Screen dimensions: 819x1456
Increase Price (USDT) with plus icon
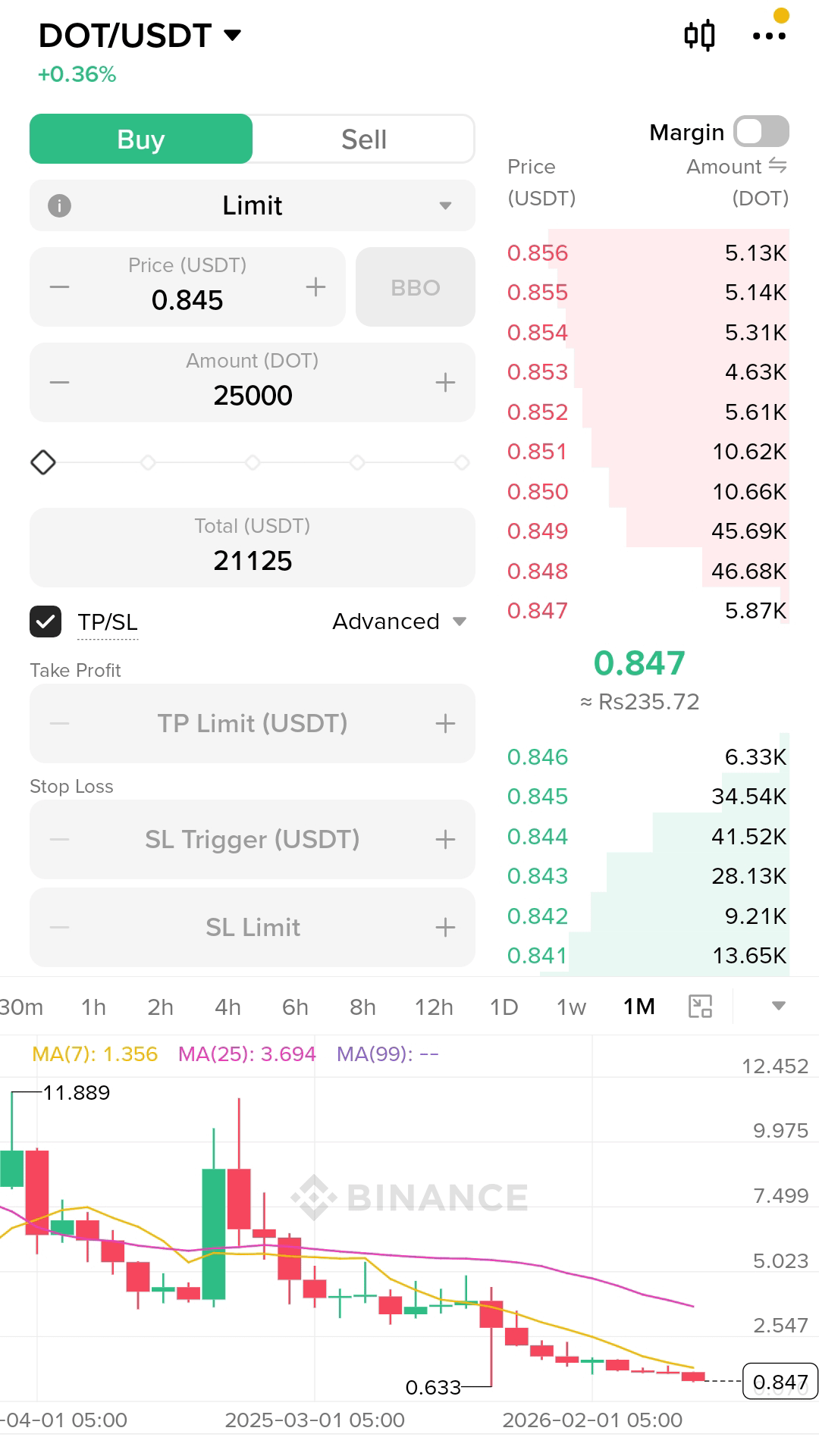tap(315, 287)
